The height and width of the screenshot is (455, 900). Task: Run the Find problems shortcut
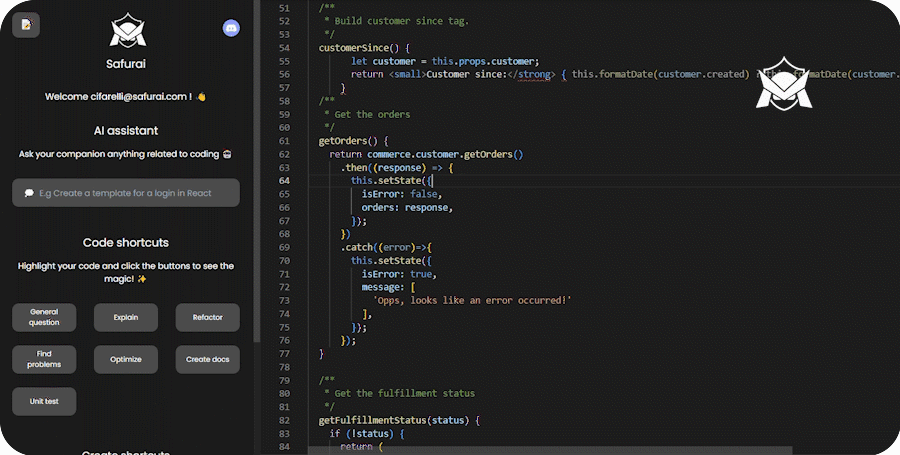[44, 359]
